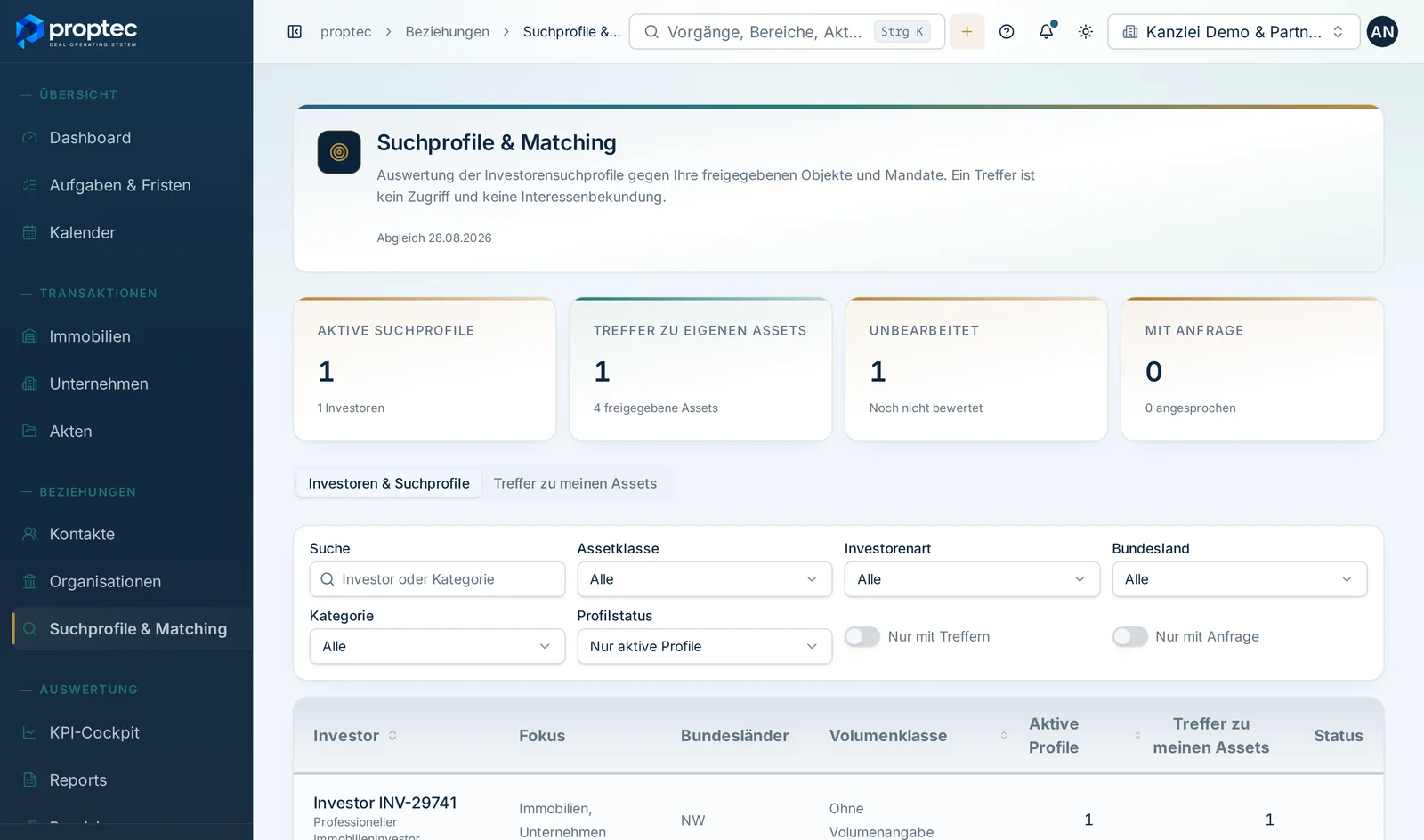Open the help question mark icon

click(x=1007, y=32)
